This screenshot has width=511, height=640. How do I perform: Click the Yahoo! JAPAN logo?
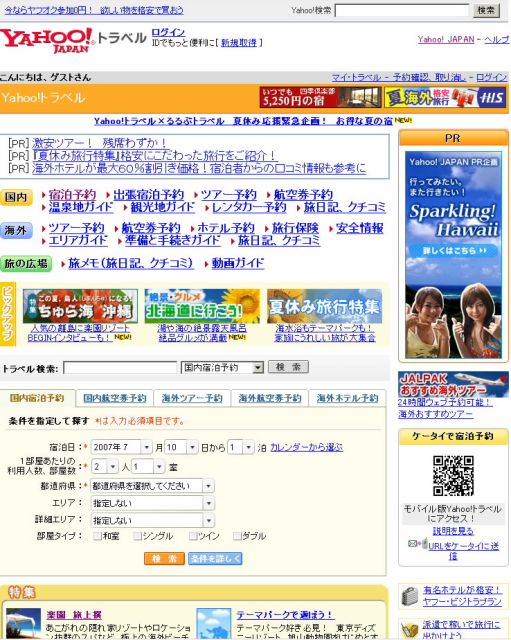pyautogui.click(x=47, y=40)
